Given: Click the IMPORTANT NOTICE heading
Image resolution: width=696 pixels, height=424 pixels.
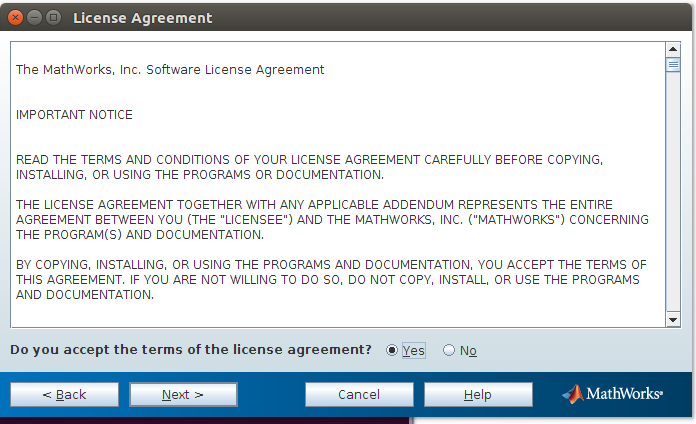Looking at the screenshot, I should point(74,115).
